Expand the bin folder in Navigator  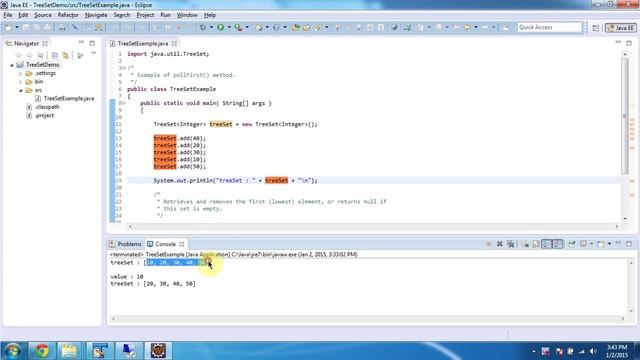[x=21, y=82]
